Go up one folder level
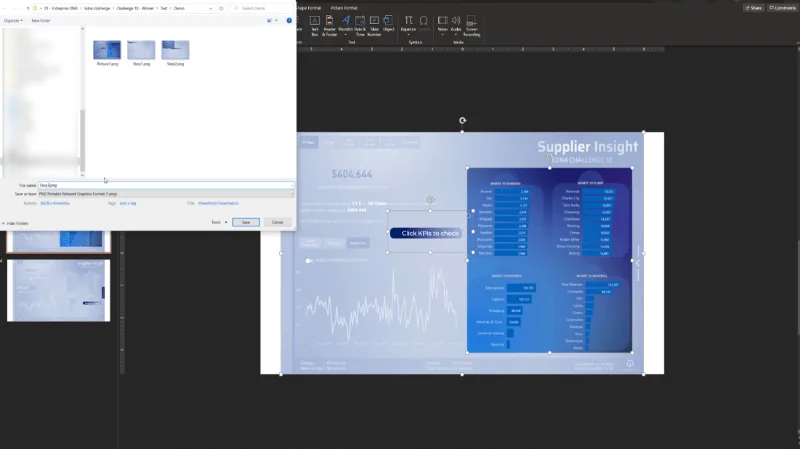This screenshot has width=800, height=449. coord(28,8)
